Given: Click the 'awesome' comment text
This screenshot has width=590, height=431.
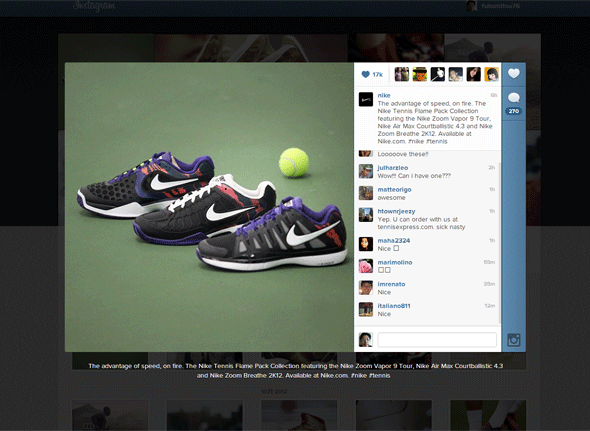Looking at the screenshot, I should (391, 198).
